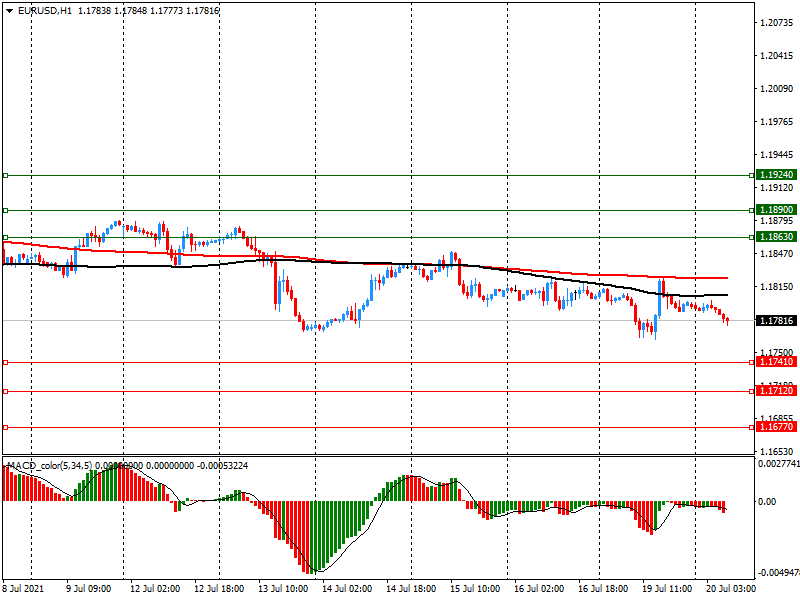
Task: Click left handle of the 1.16770 line
Action: pos(5,427)
